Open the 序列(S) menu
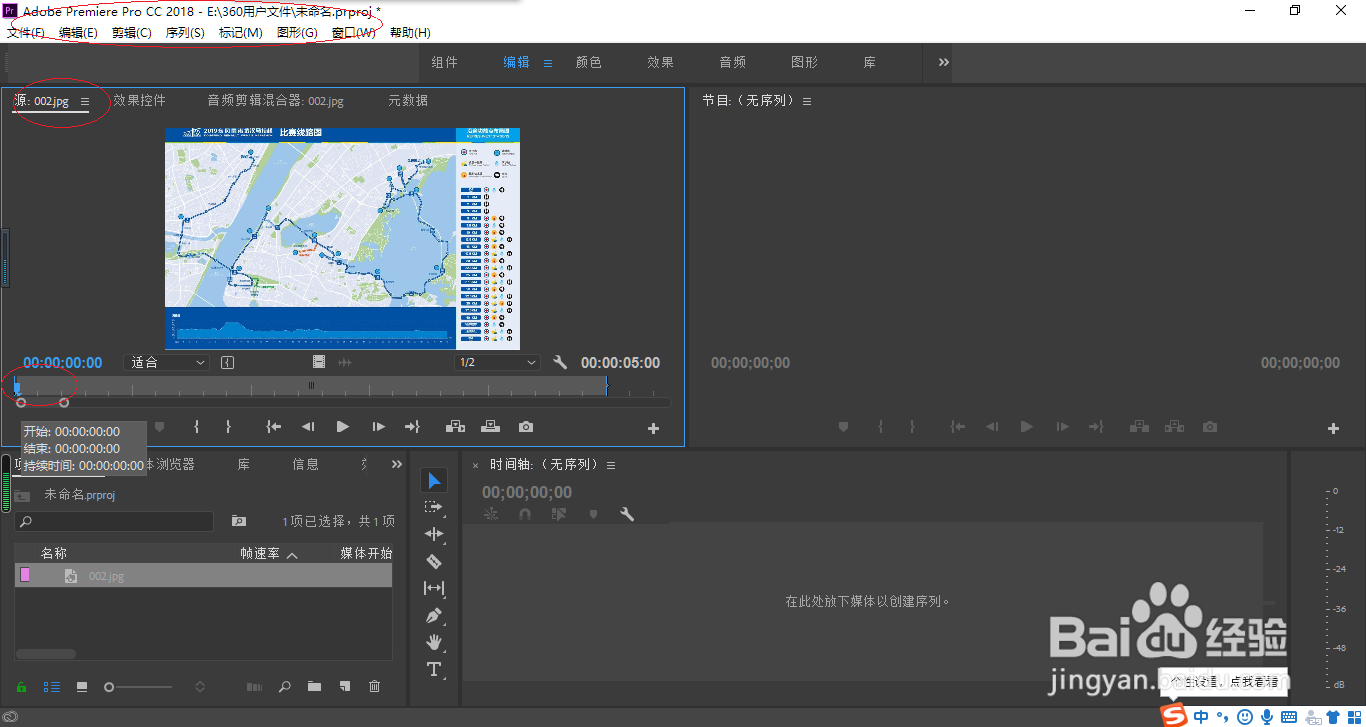The image size is (1366, 727). click(185, 33)
